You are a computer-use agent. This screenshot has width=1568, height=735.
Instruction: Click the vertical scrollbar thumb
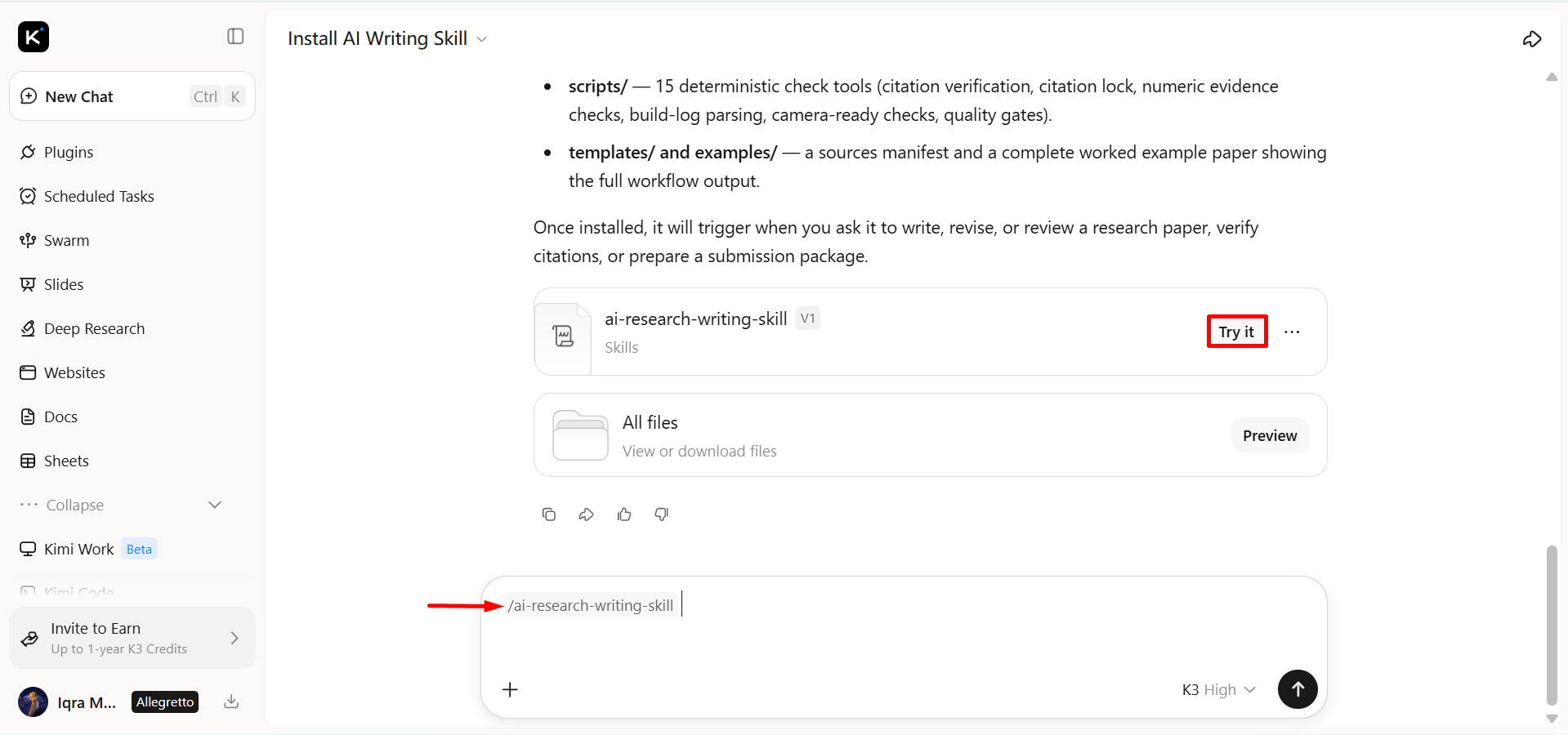(x=1552, y=625)
